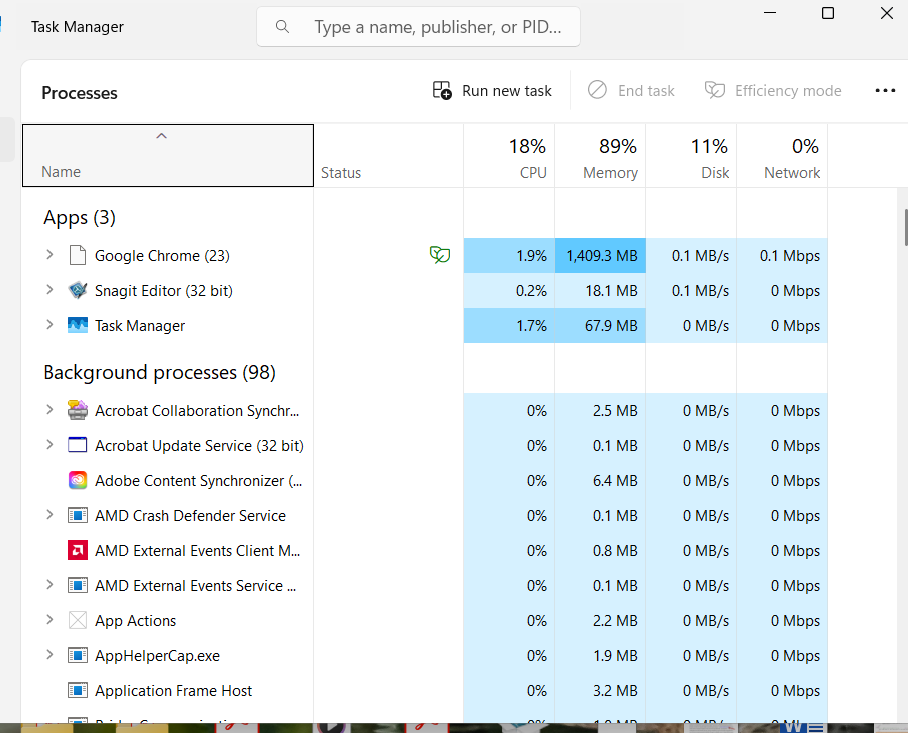Click the vertical scrollbar of process list
This screenshot has height=733, width=908.
(x=905, y=228)
